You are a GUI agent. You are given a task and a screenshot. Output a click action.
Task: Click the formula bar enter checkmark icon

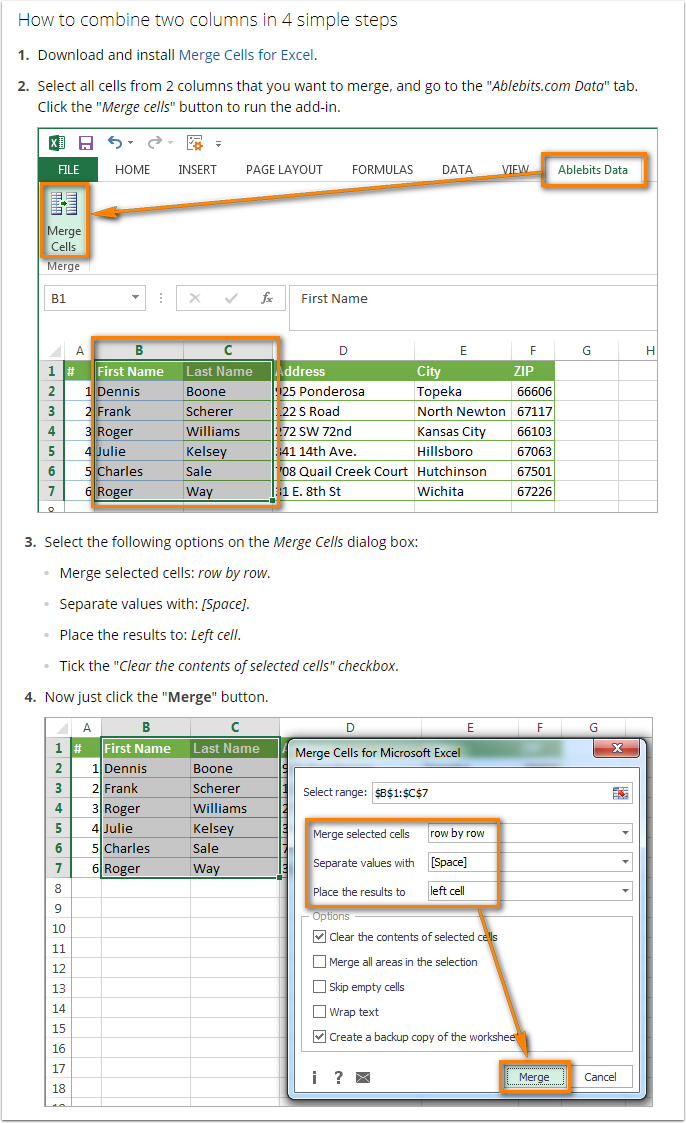pyautogui.click(x=231, y=298)
